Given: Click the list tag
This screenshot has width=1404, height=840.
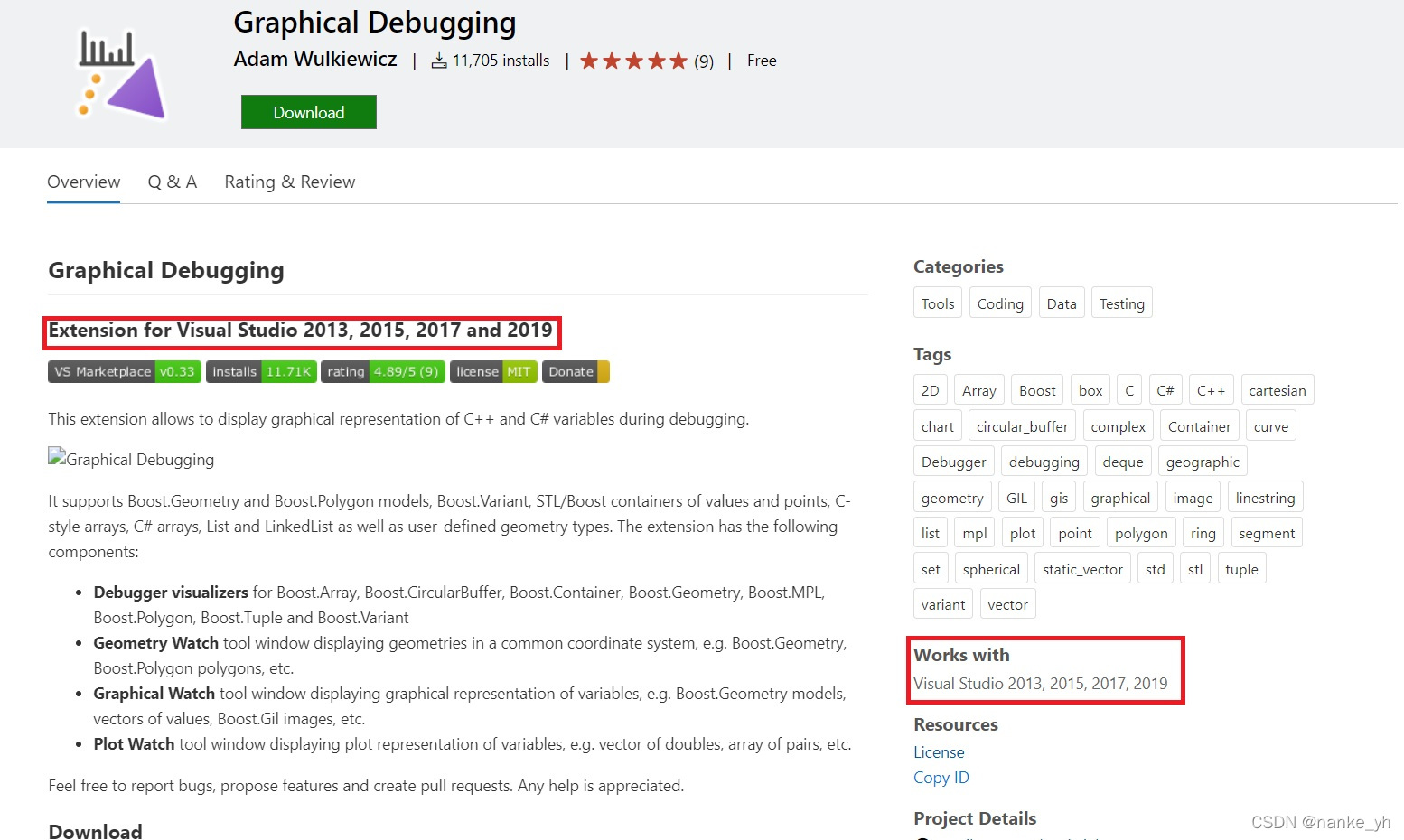Looking at the screenshot, I should (x=931, y=533).
